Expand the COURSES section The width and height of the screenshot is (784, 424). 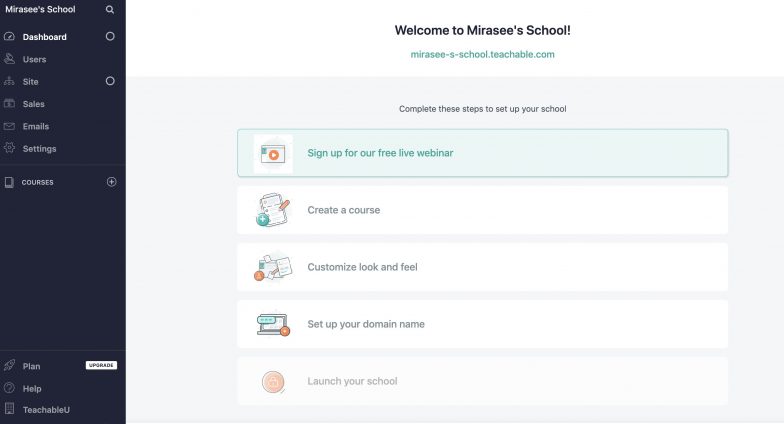38,182
